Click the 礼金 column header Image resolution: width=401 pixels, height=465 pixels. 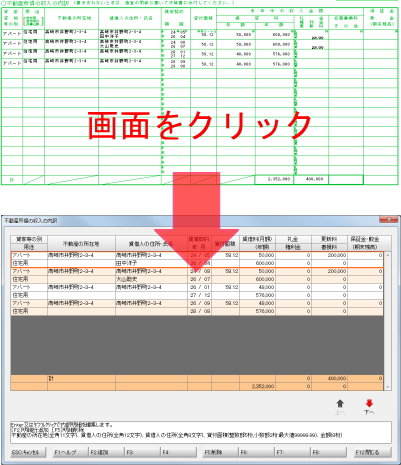(x=293, y=239)
